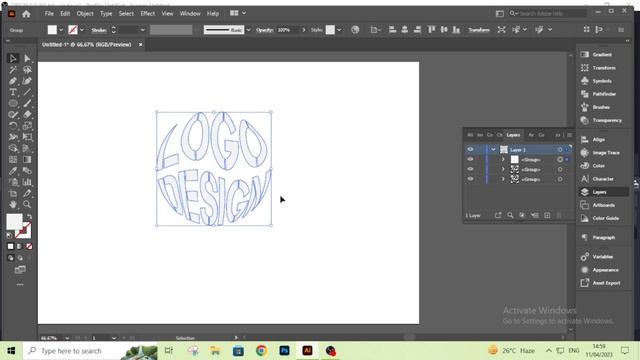Select the Untitled-1 document tab
640x360 pixels.
(x=87, y=44)
